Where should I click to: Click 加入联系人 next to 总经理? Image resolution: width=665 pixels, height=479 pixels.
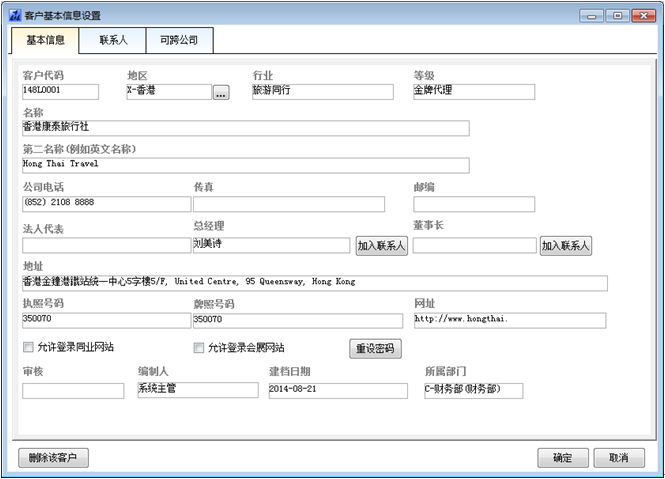(x=381, y=246)
